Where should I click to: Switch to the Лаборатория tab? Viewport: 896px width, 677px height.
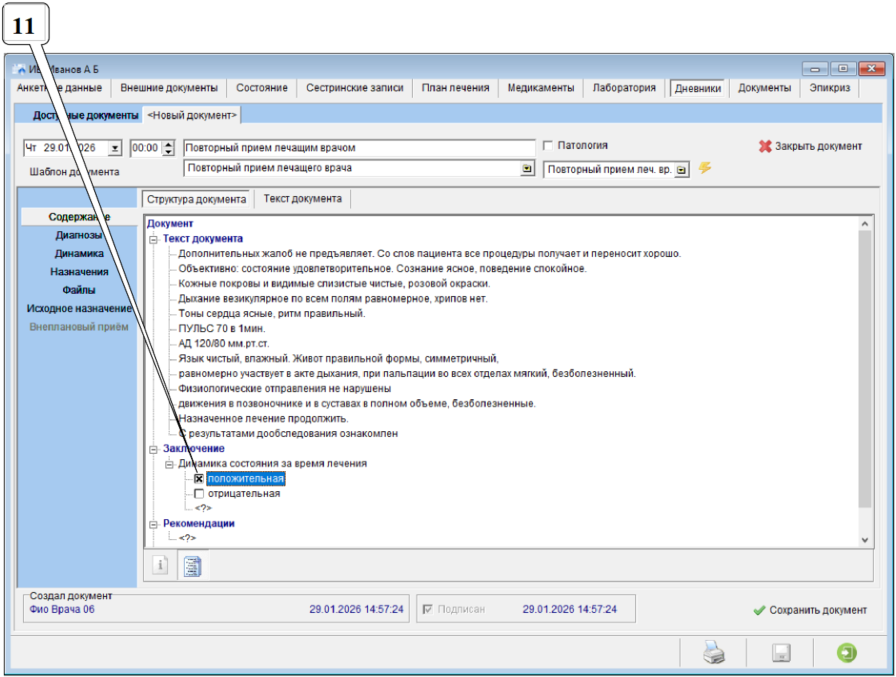pyautogui.click(x=624, y=88)
